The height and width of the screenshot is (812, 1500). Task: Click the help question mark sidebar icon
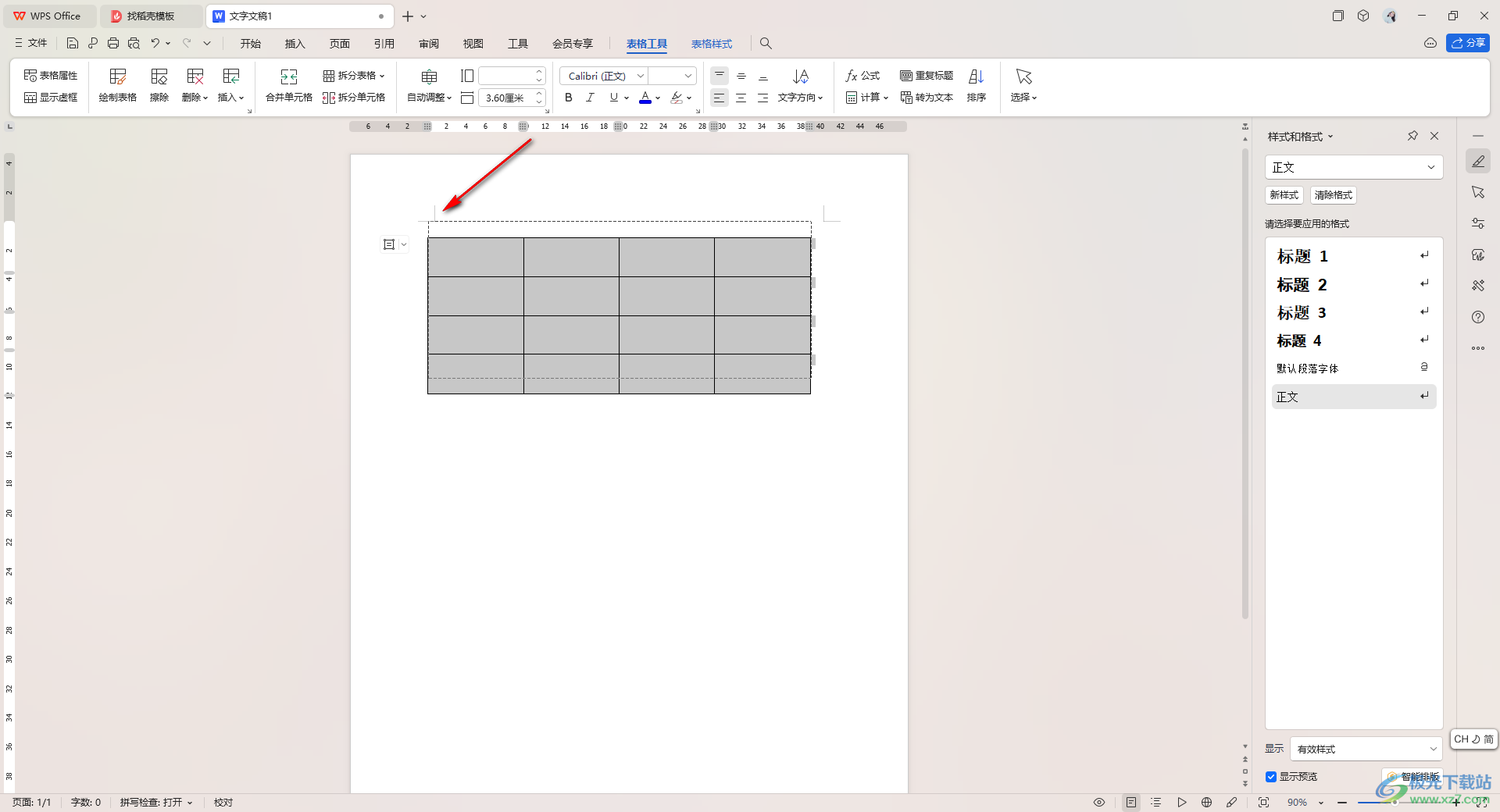tap(1478, 317)
